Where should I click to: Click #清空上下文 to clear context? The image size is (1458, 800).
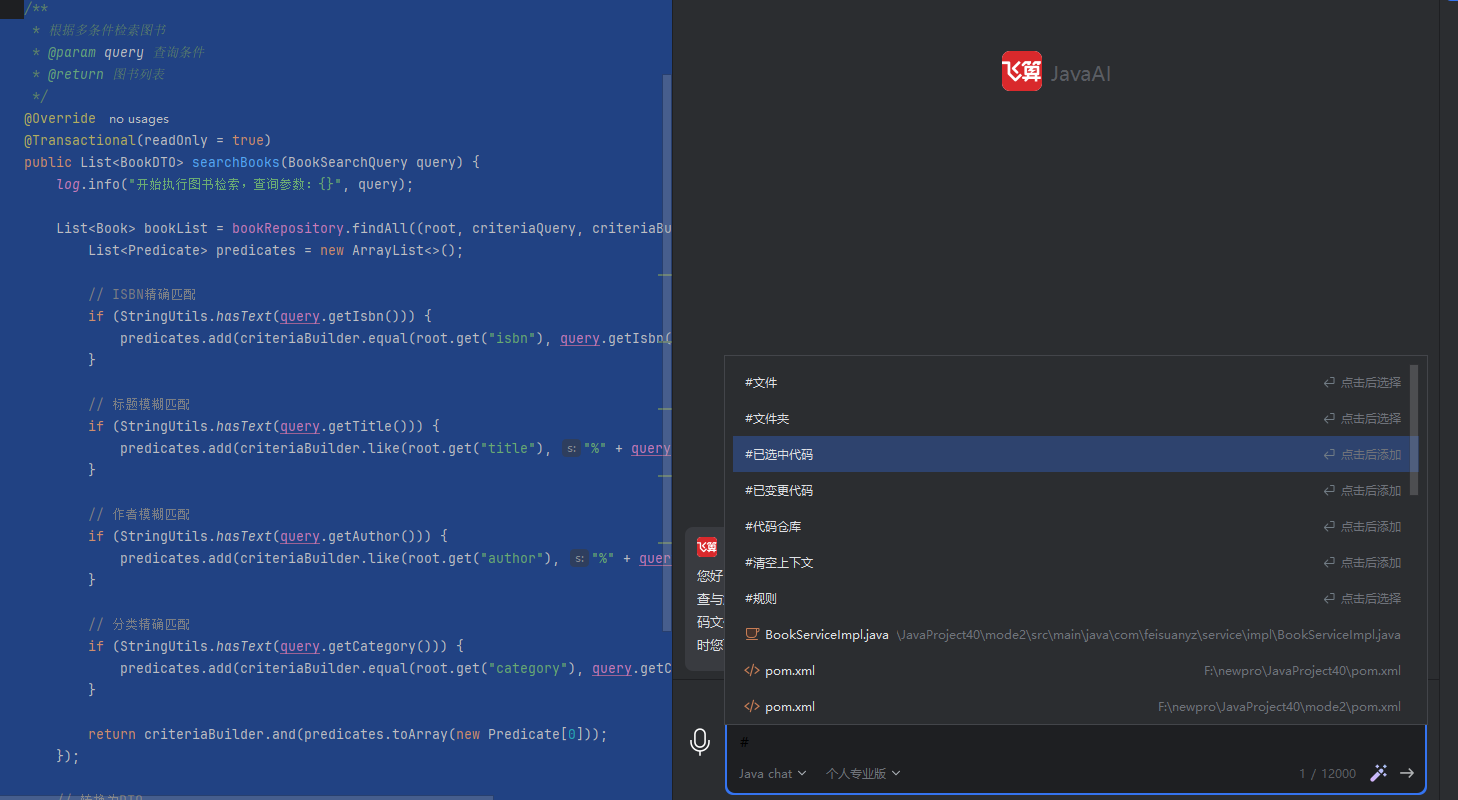tap(779, 563)
